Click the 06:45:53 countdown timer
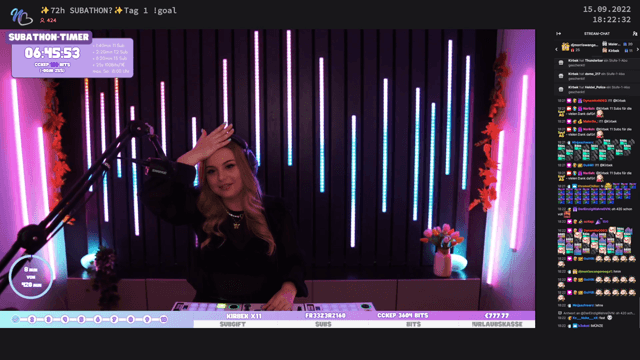 tap(52, 53)
